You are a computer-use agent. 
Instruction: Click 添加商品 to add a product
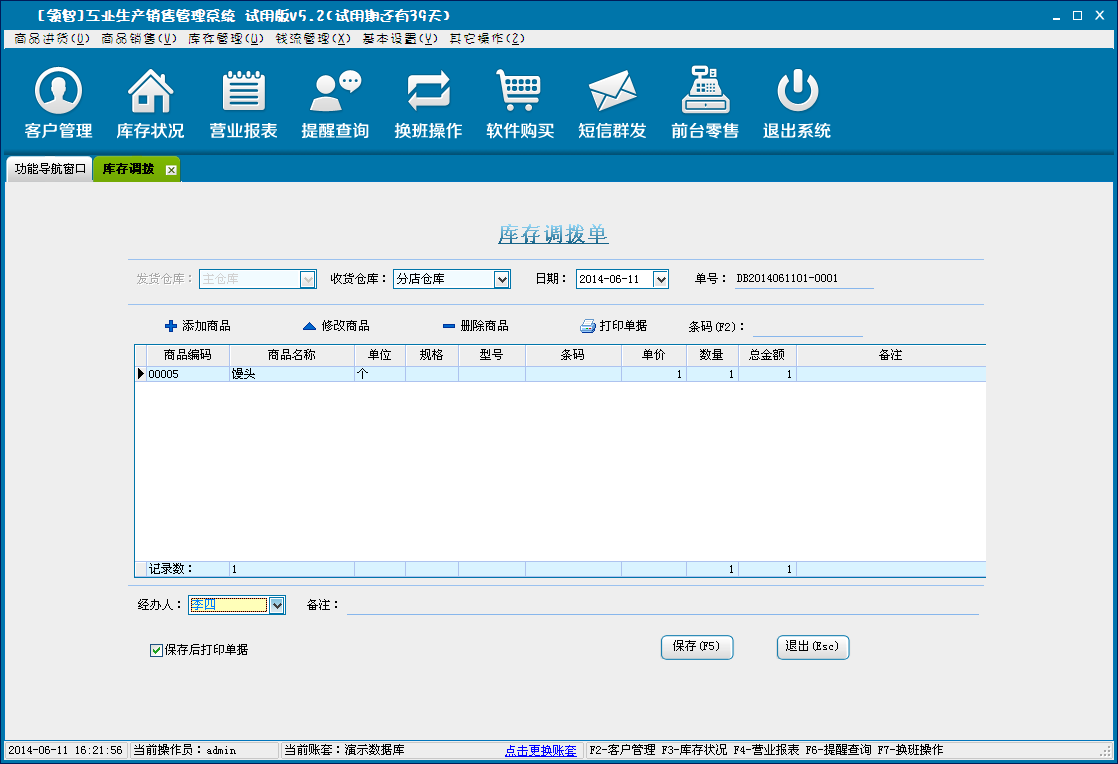[x=198, y=326]
